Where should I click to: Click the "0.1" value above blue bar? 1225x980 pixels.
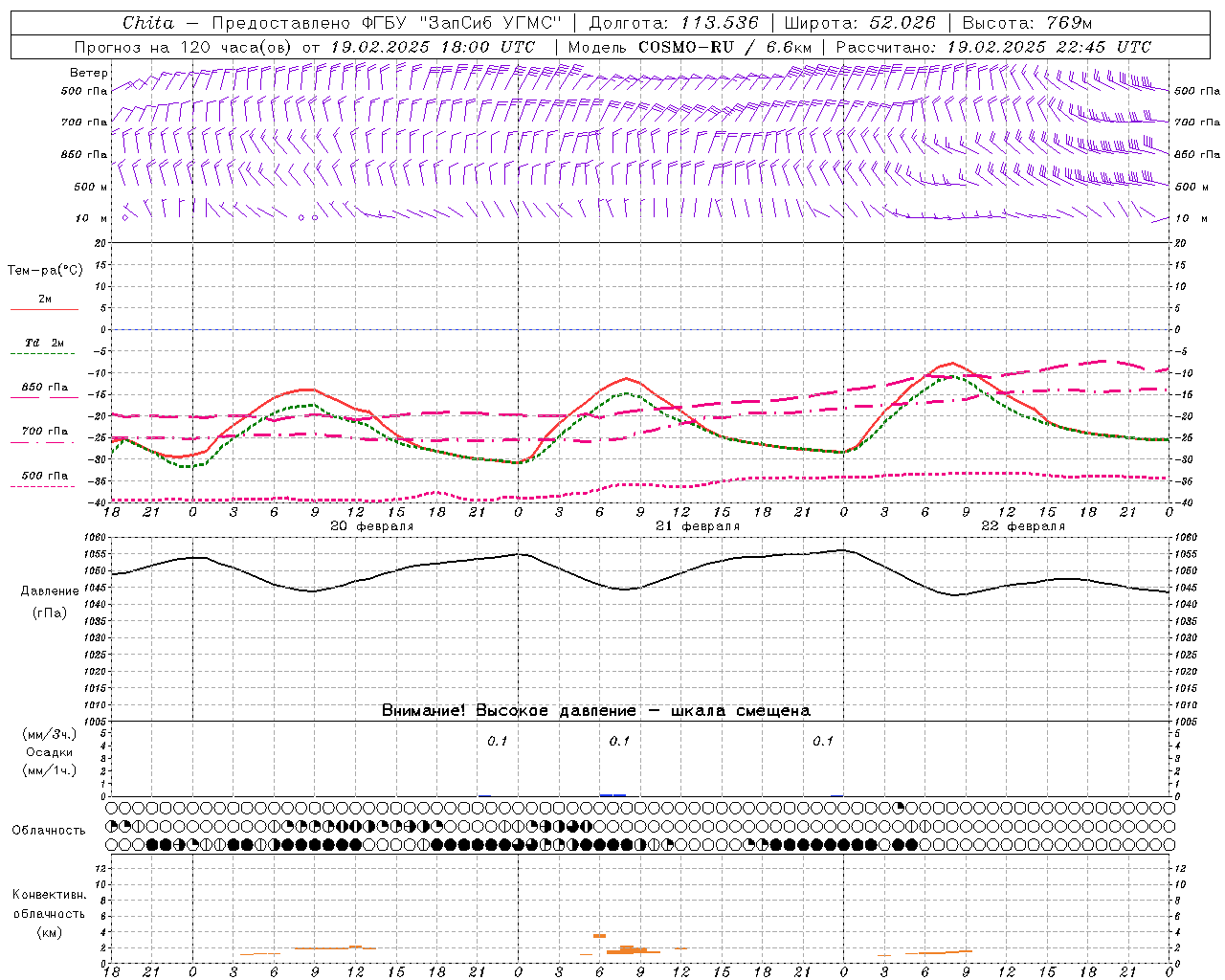click(x=619, y=741)
